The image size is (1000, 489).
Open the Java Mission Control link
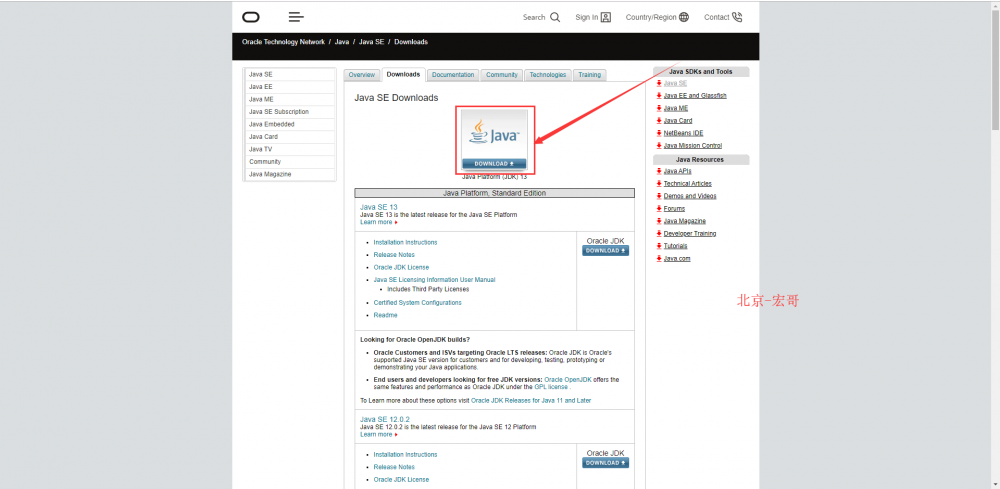[x=693, y=146]
